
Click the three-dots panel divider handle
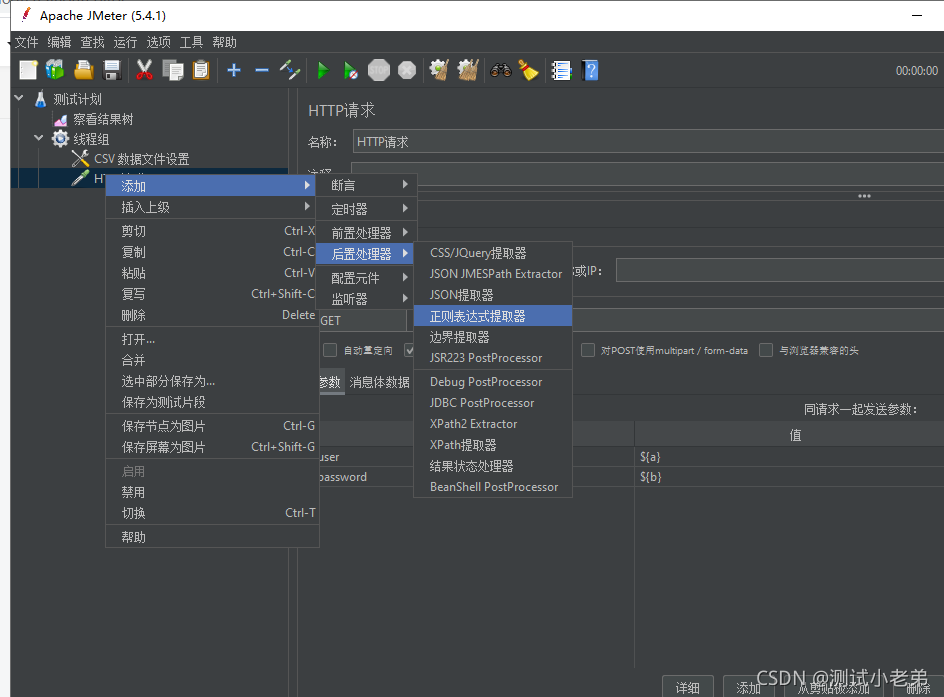[x=865, y=196]
